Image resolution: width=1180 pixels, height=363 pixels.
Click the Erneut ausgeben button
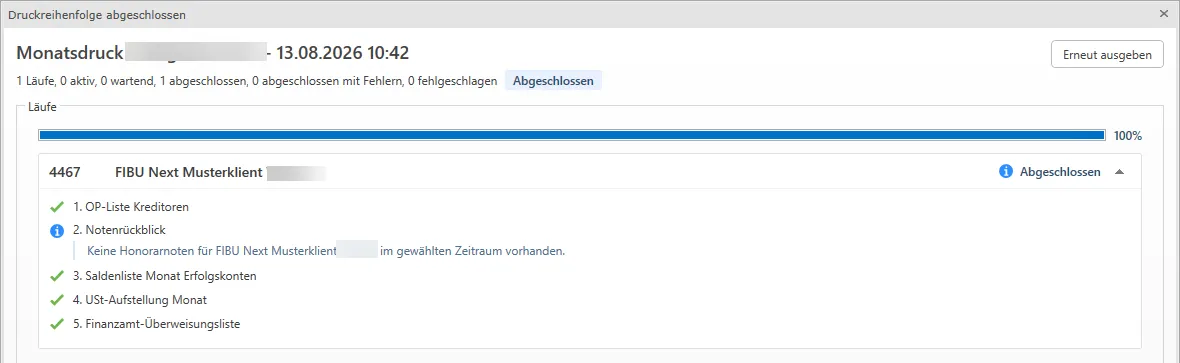(x=1107, y=55)
